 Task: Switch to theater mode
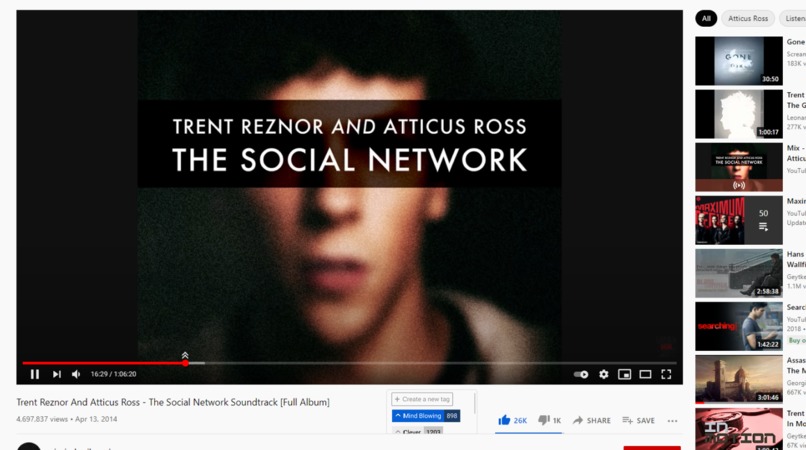tap(645, 374)
